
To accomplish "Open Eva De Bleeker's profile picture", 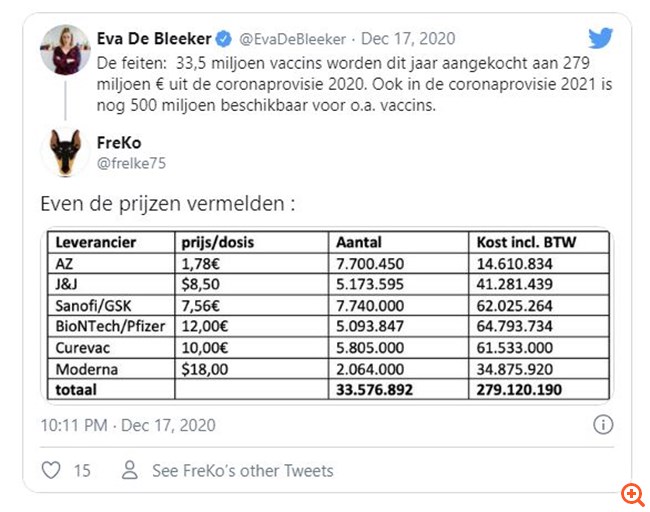I will click(65, 50).
